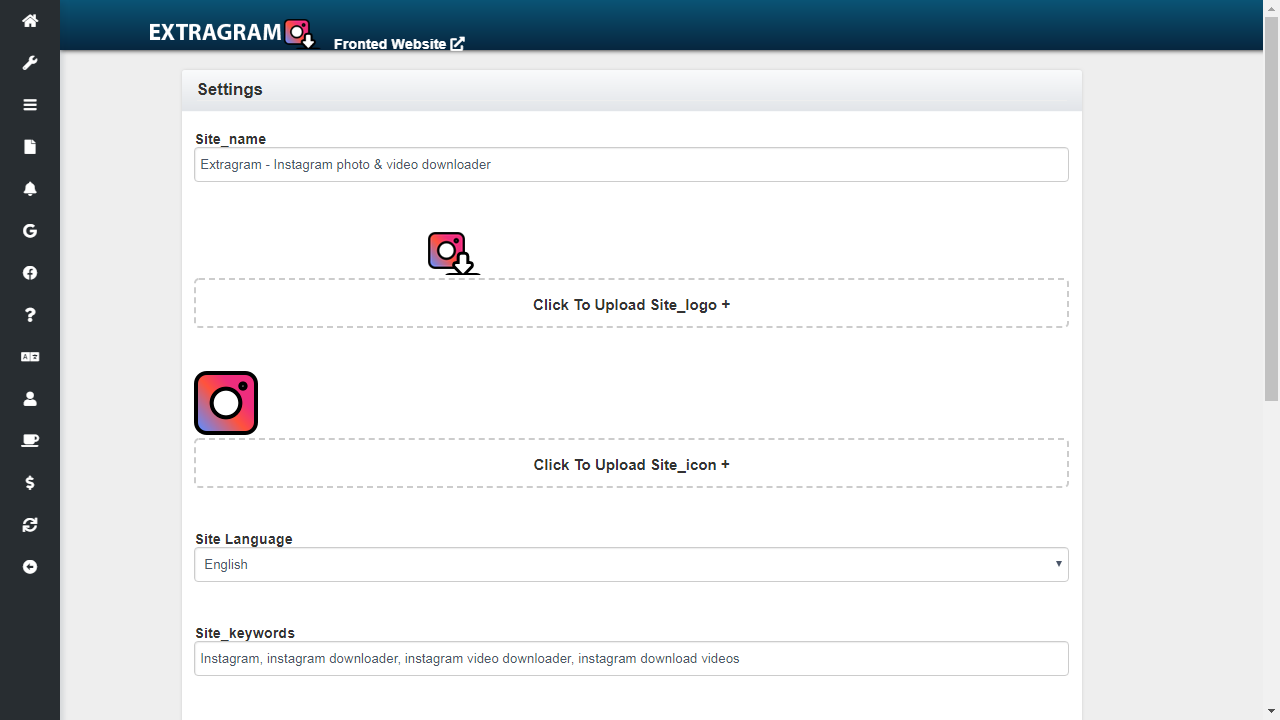Screen dimensions: 1280x720
Task: Click the Google G icon
Action: click(30, 231)
